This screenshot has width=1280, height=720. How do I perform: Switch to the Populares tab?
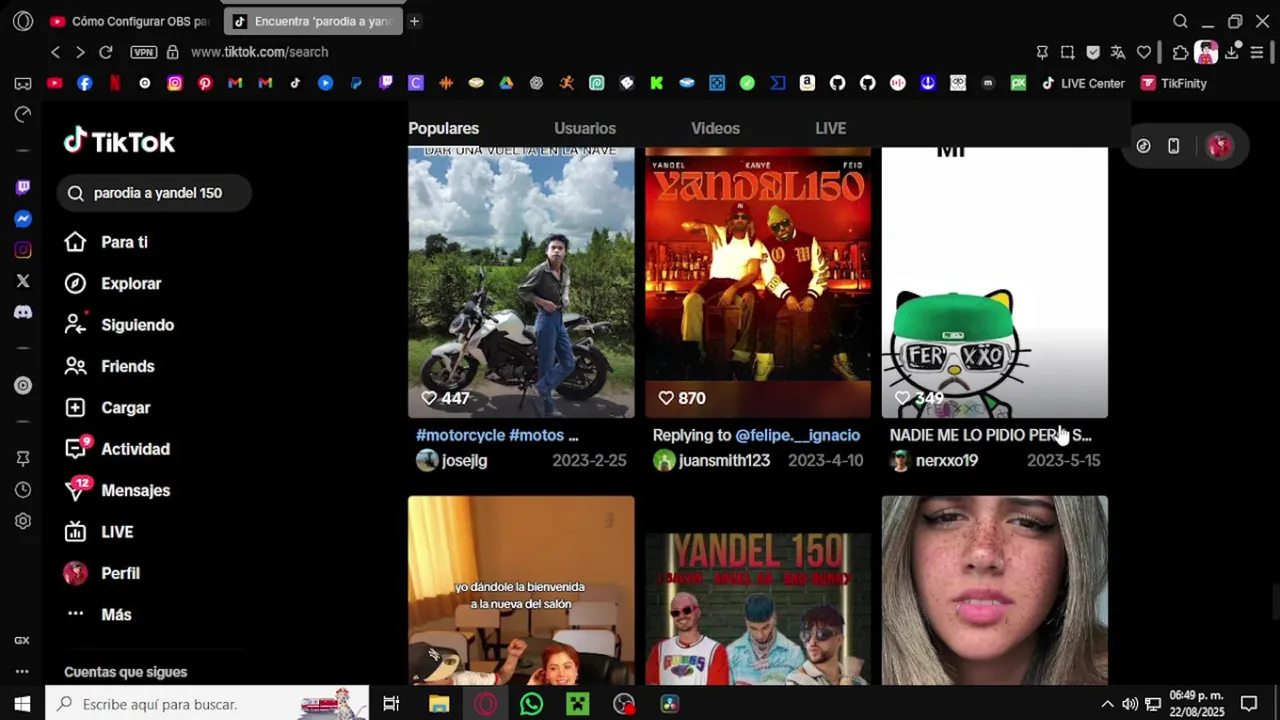(x=443, y=128)
